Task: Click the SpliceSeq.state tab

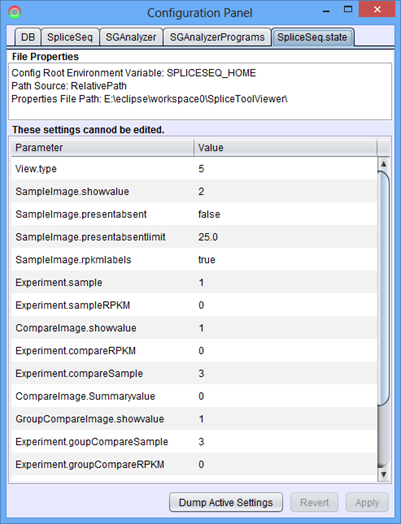Action: tap(312, 37)
